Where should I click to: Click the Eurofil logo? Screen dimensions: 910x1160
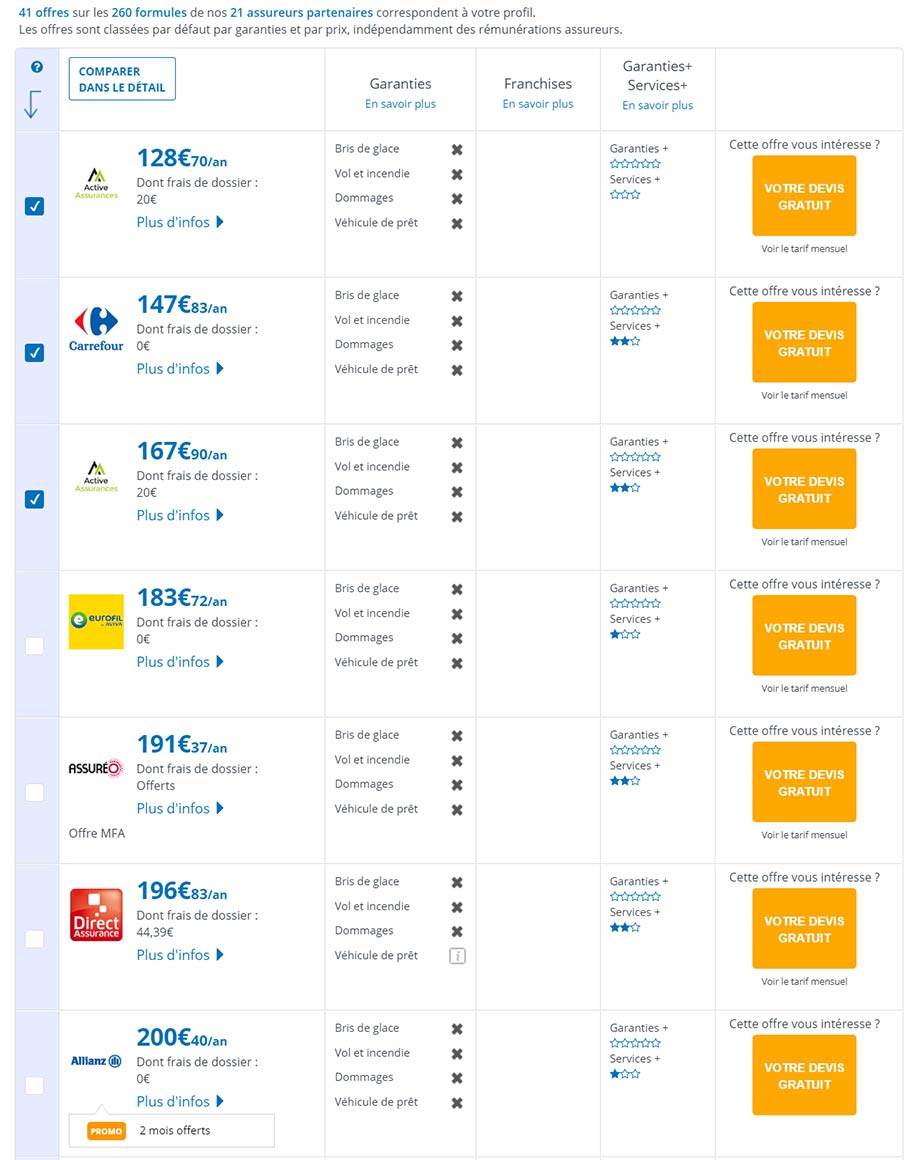pos(95,621)
